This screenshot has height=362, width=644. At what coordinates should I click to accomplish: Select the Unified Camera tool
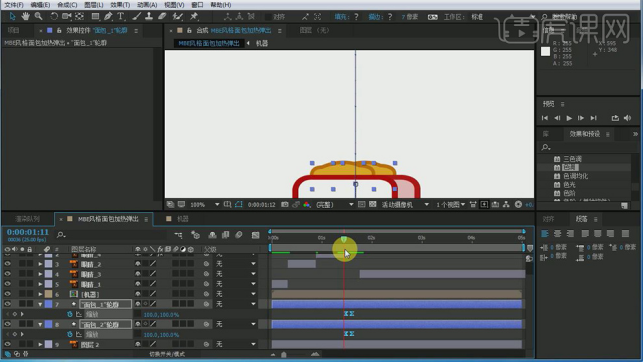(x=66, y=16)
